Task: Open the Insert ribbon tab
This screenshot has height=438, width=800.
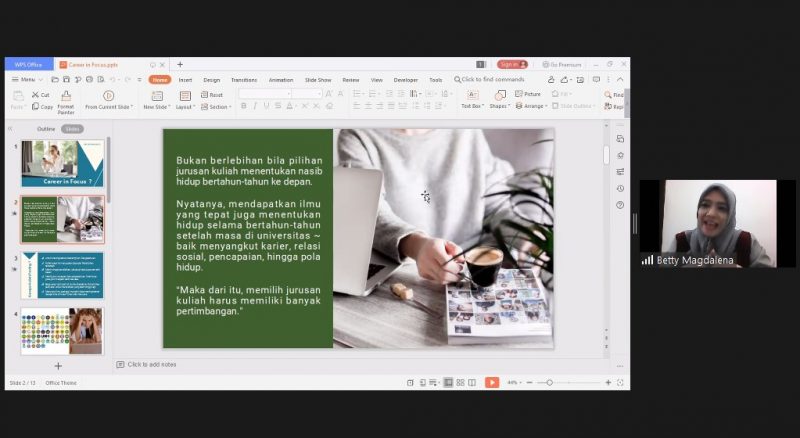Action: [x=185, y=80]
